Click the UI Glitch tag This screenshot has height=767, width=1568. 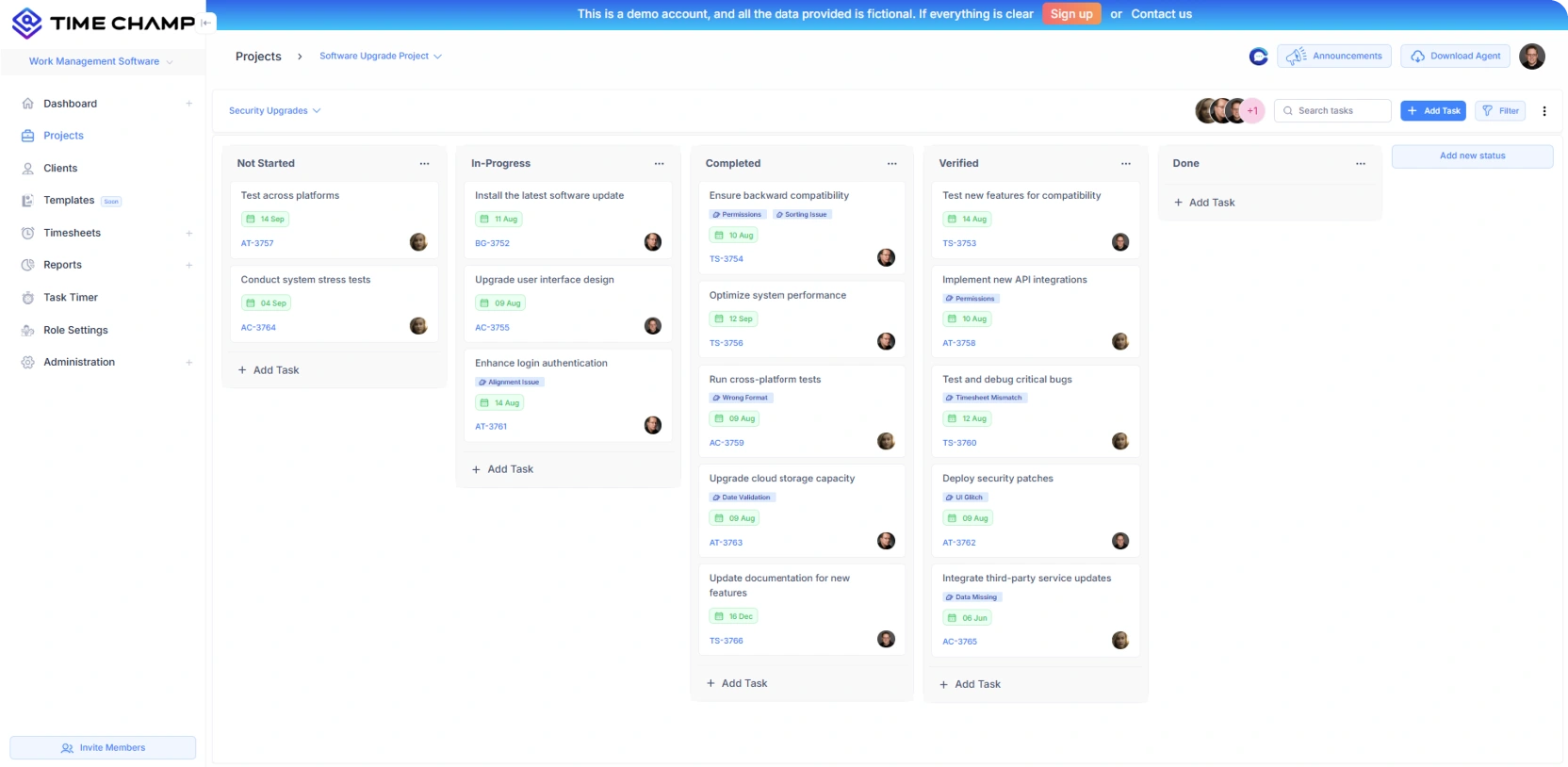pyautogui.click(x=965, y=498)
